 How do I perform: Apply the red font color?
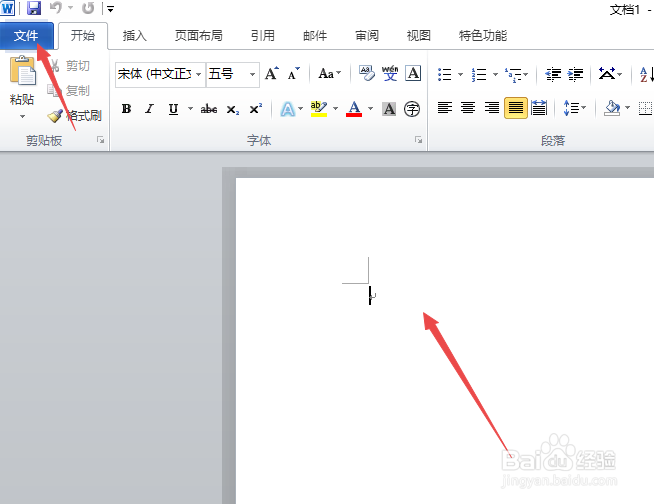[354, 109]
